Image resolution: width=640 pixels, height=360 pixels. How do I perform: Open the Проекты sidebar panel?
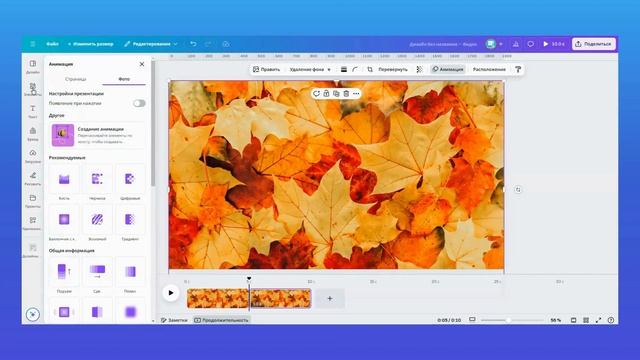(x=33, y=201)
